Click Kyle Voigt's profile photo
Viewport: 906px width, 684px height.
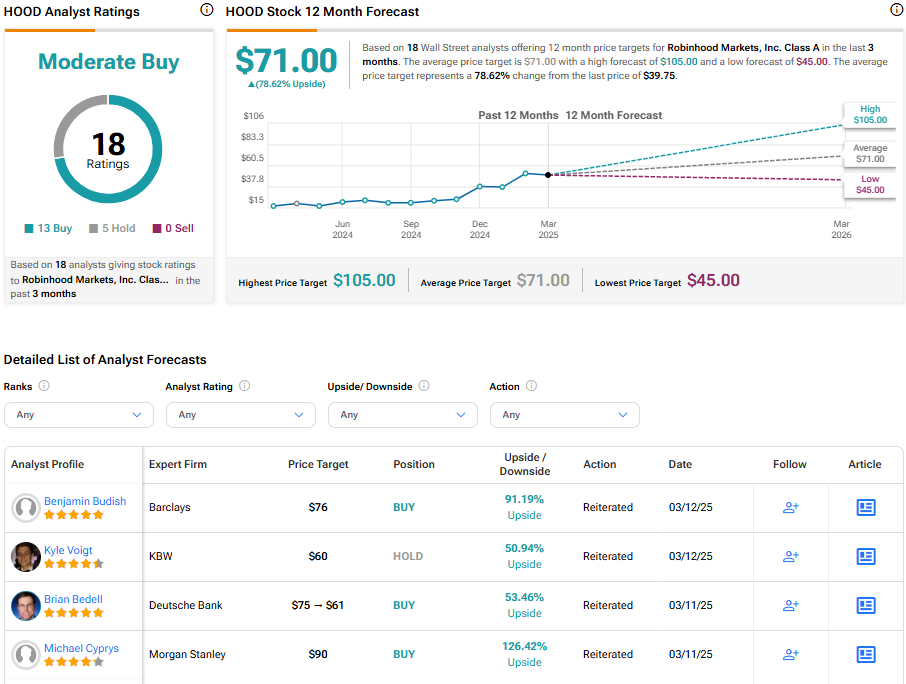pyautogui.click(x=26, y=557)
